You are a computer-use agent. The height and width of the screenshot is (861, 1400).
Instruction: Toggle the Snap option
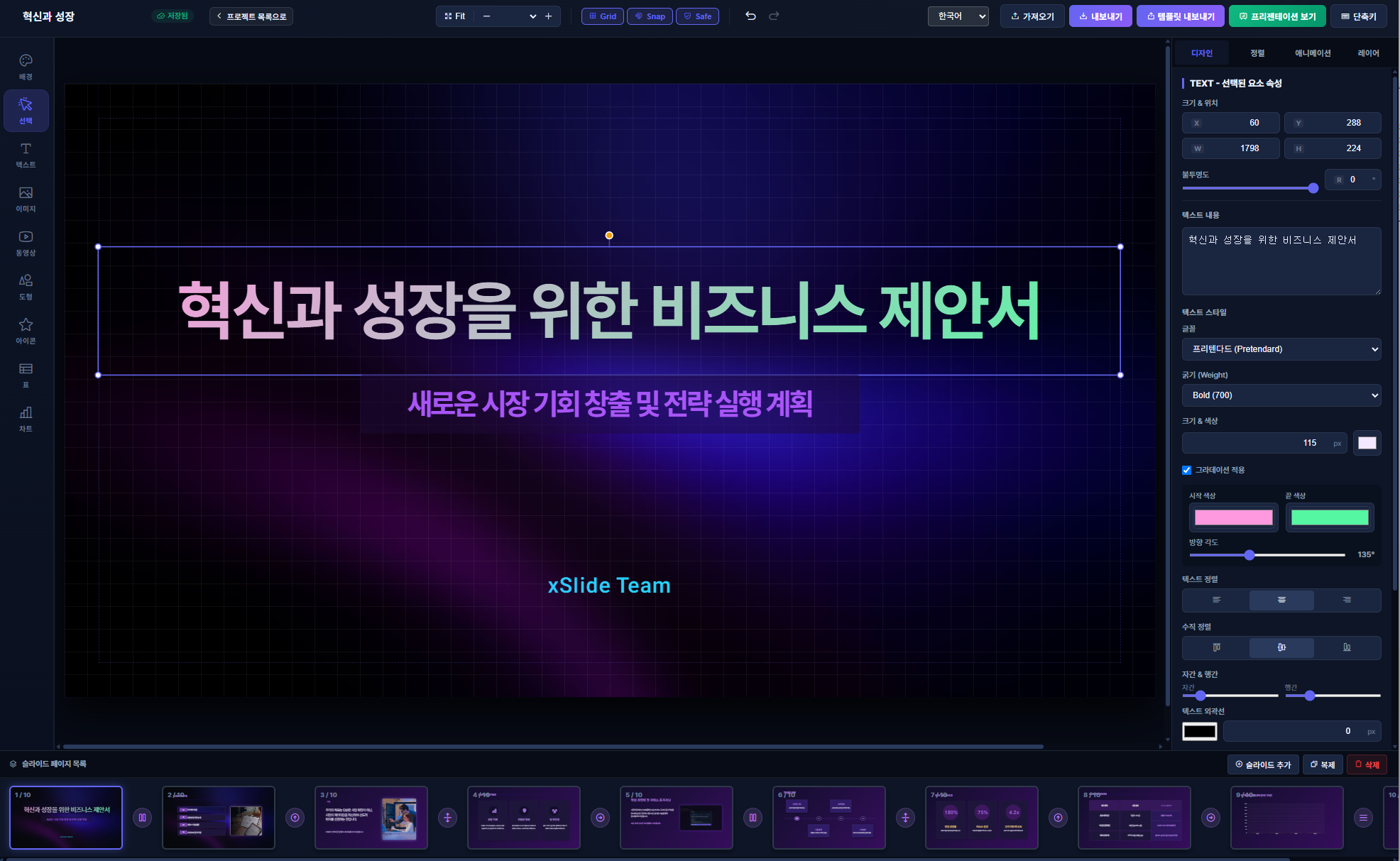(650, 16)
